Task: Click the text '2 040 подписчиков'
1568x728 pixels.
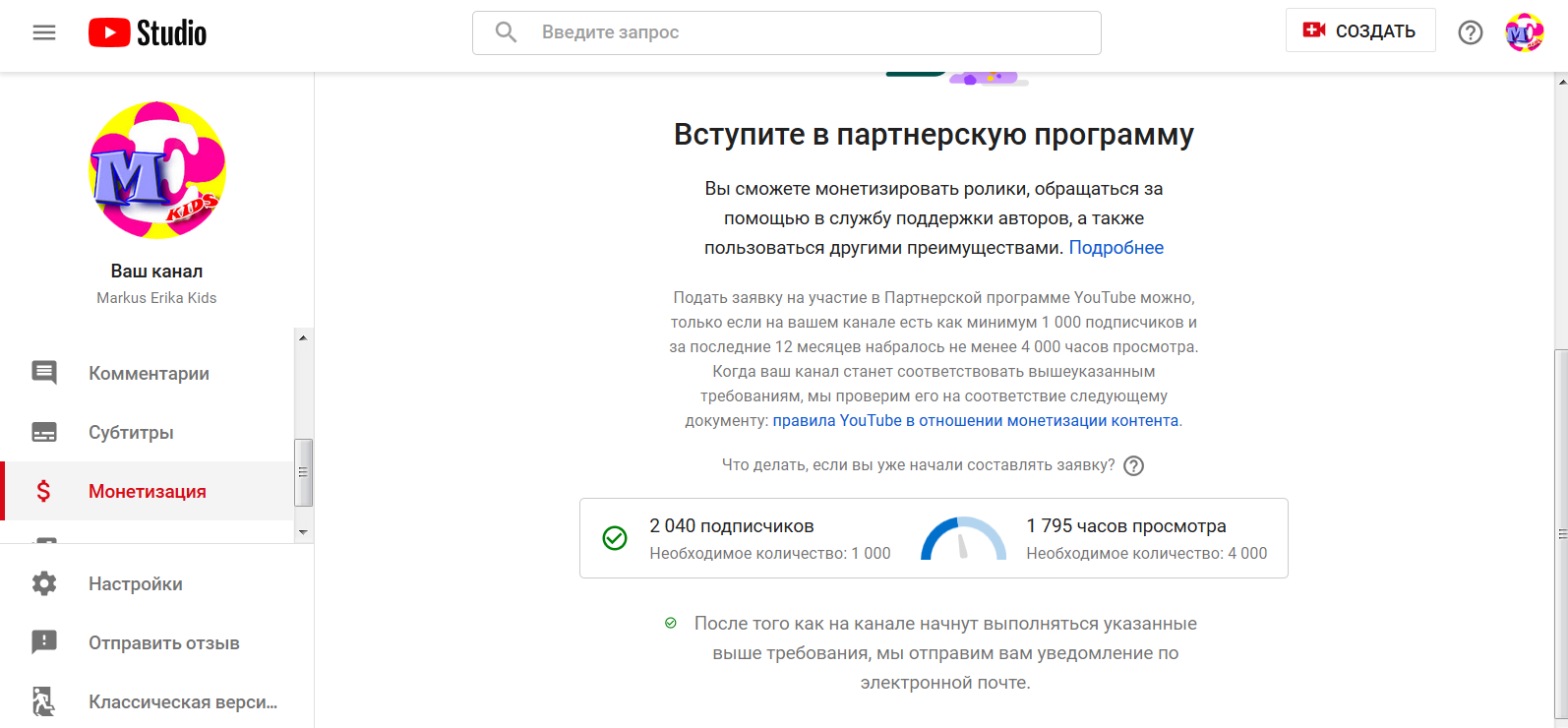Action: point(732,526)
